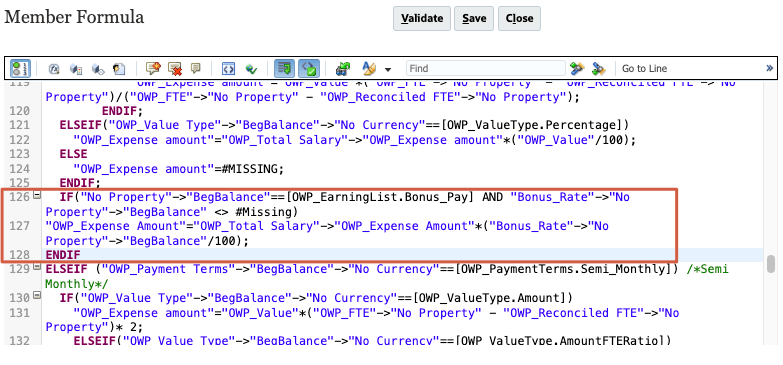Open the highlight color dropdown arrow
The image size is (783, 365).
click(388, 69)
